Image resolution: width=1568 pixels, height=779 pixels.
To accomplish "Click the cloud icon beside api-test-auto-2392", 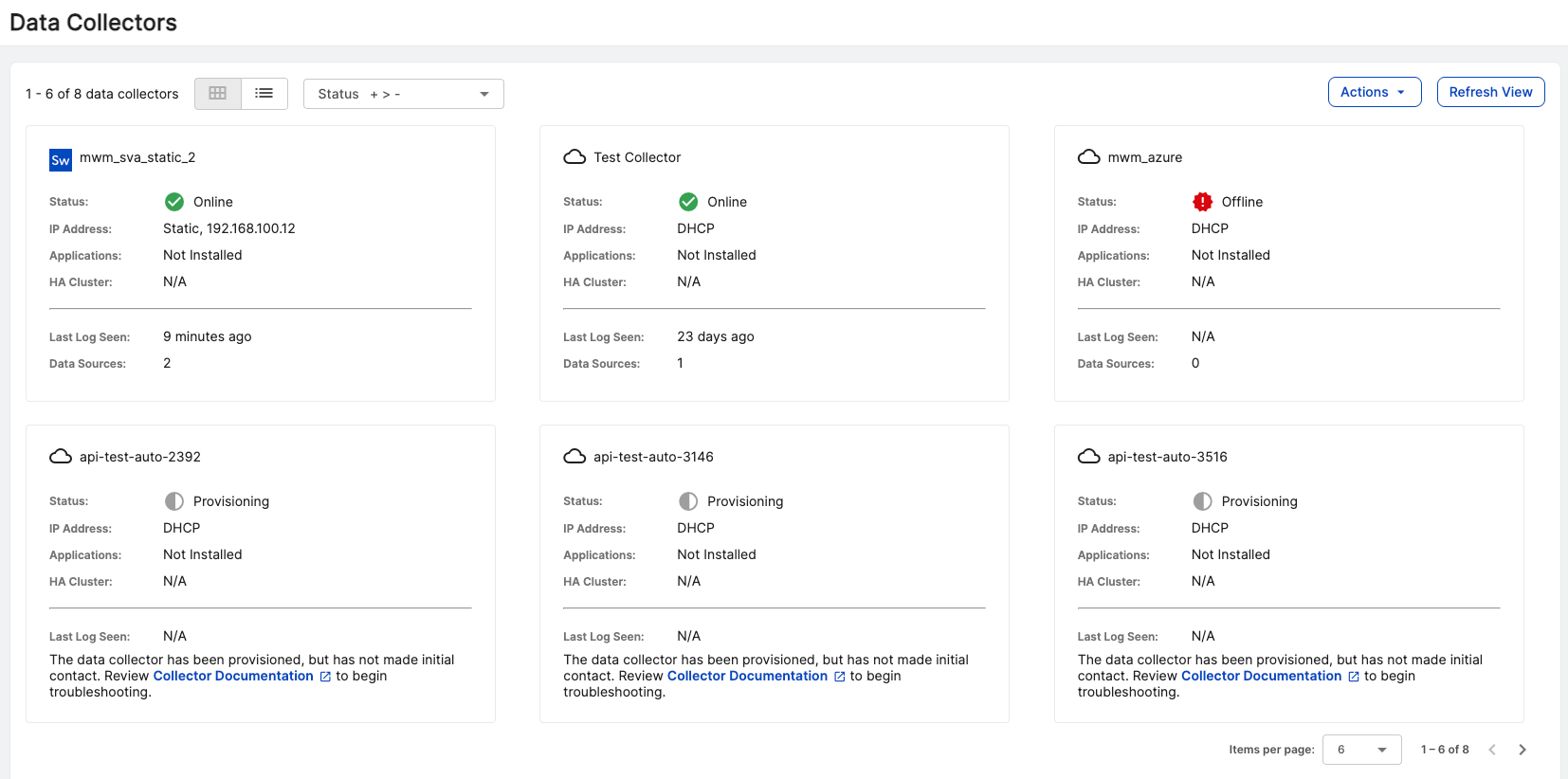I will [61, 457].
